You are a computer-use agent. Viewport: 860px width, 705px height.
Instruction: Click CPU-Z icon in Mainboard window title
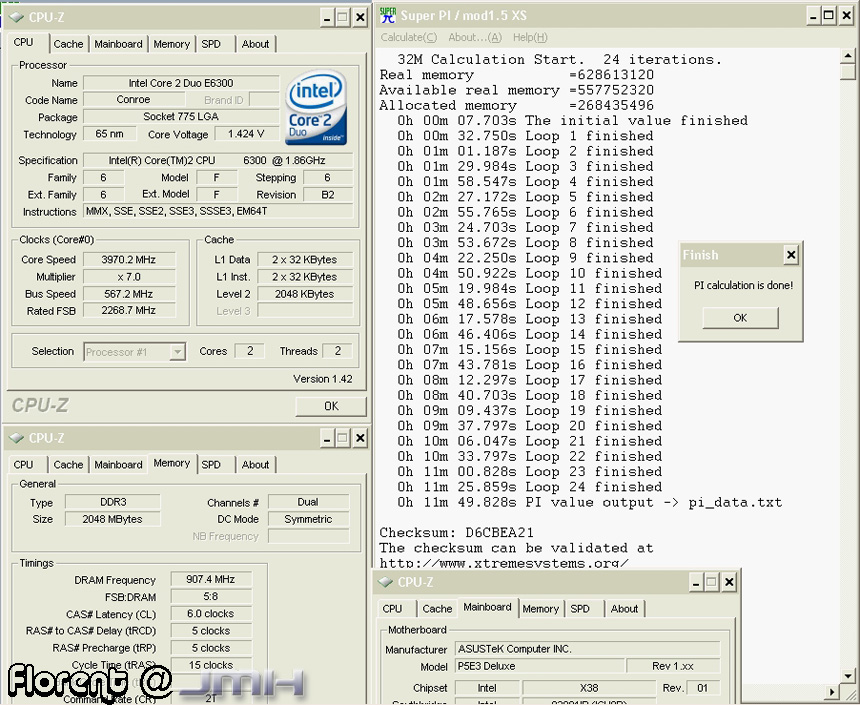tap(386, 582)
